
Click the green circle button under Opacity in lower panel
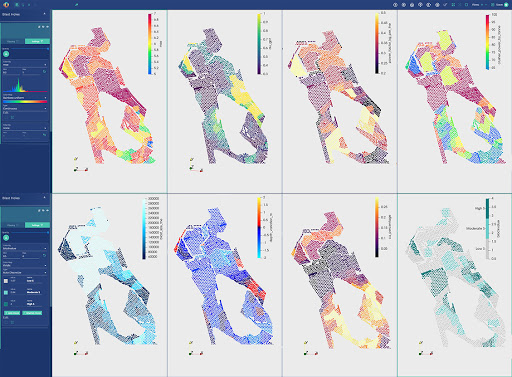[6, 238]
